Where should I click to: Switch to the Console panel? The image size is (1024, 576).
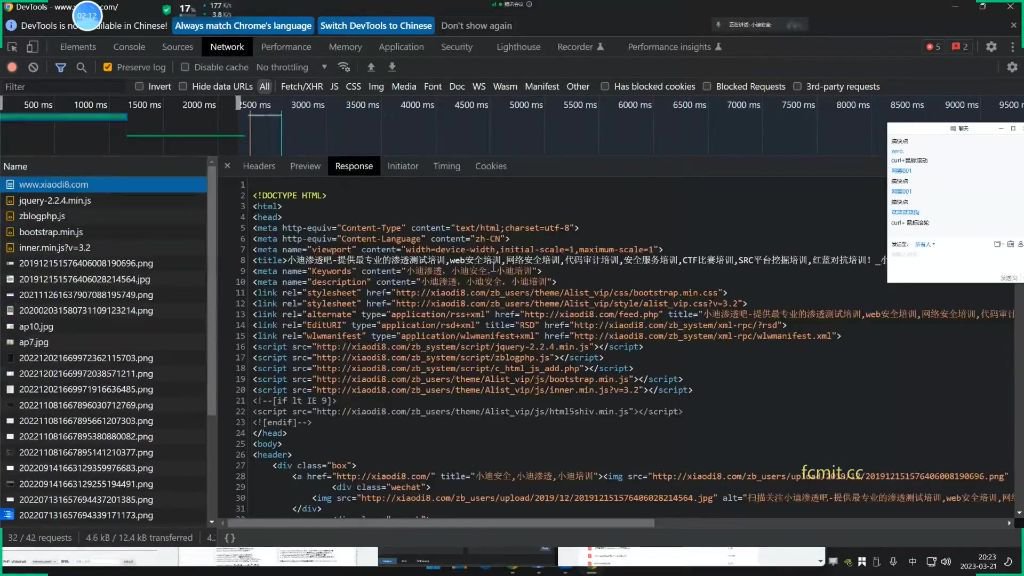[x=129, y=47]
